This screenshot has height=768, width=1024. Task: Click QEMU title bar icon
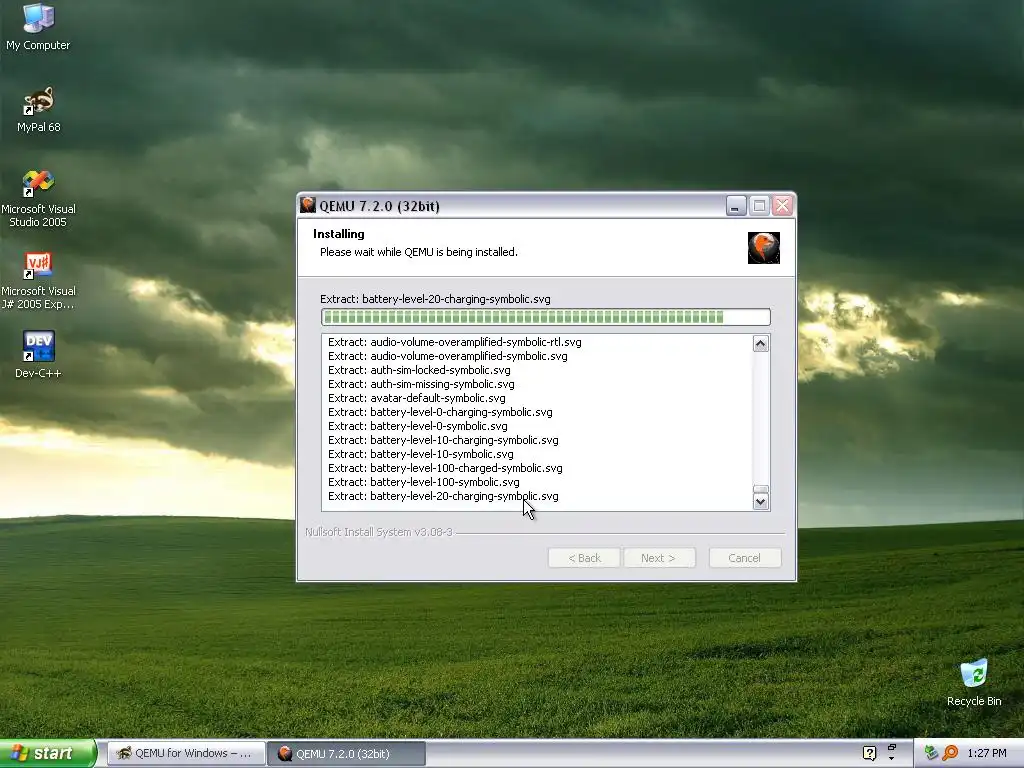[308, 205]
